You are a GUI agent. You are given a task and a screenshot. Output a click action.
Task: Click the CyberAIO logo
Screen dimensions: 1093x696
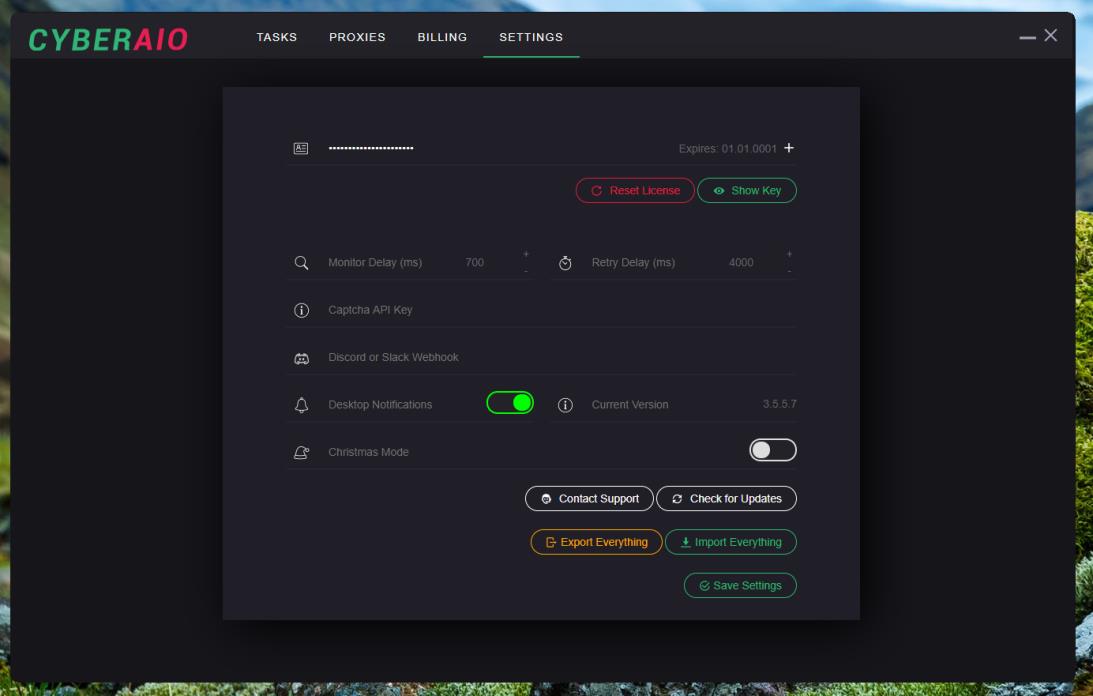point(108,39)
